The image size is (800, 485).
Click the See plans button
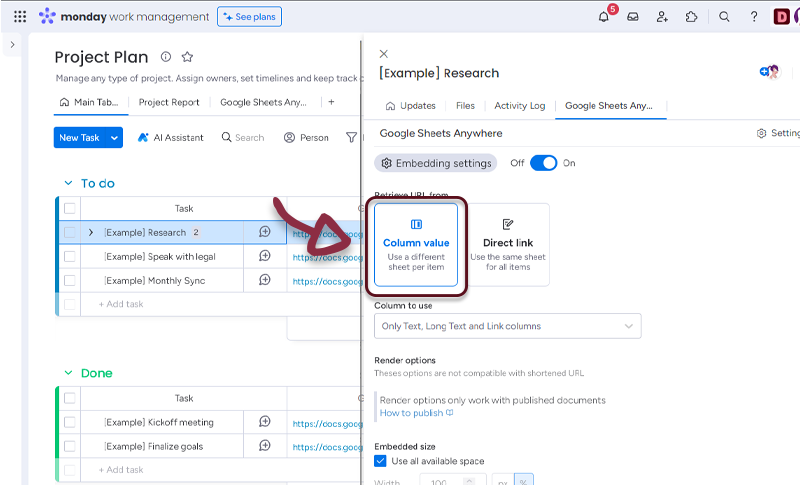(249, 17)
